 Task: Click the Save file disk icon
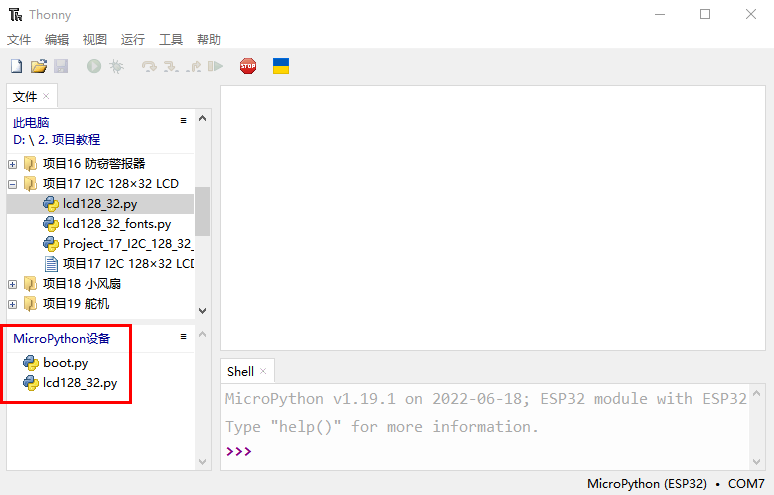click(x=61, y=66)
